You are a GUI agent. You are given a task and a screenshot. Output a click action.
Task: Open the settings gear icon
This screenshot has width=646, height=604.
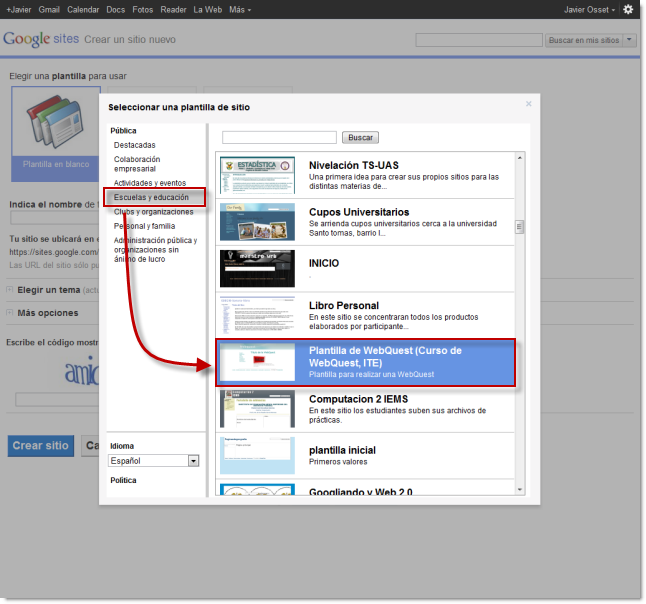coord(628,9)
